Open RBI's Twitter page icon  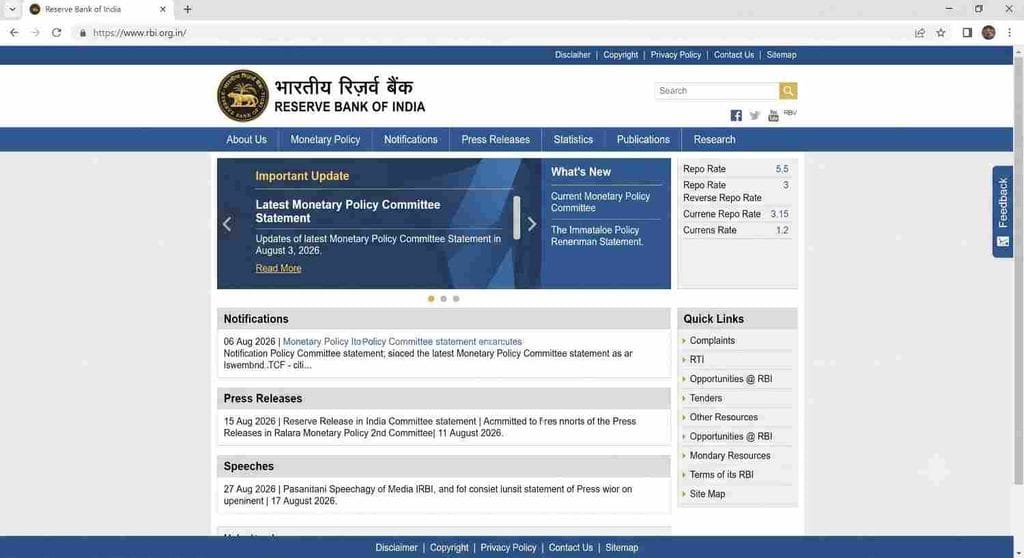[x=754, y=116]
